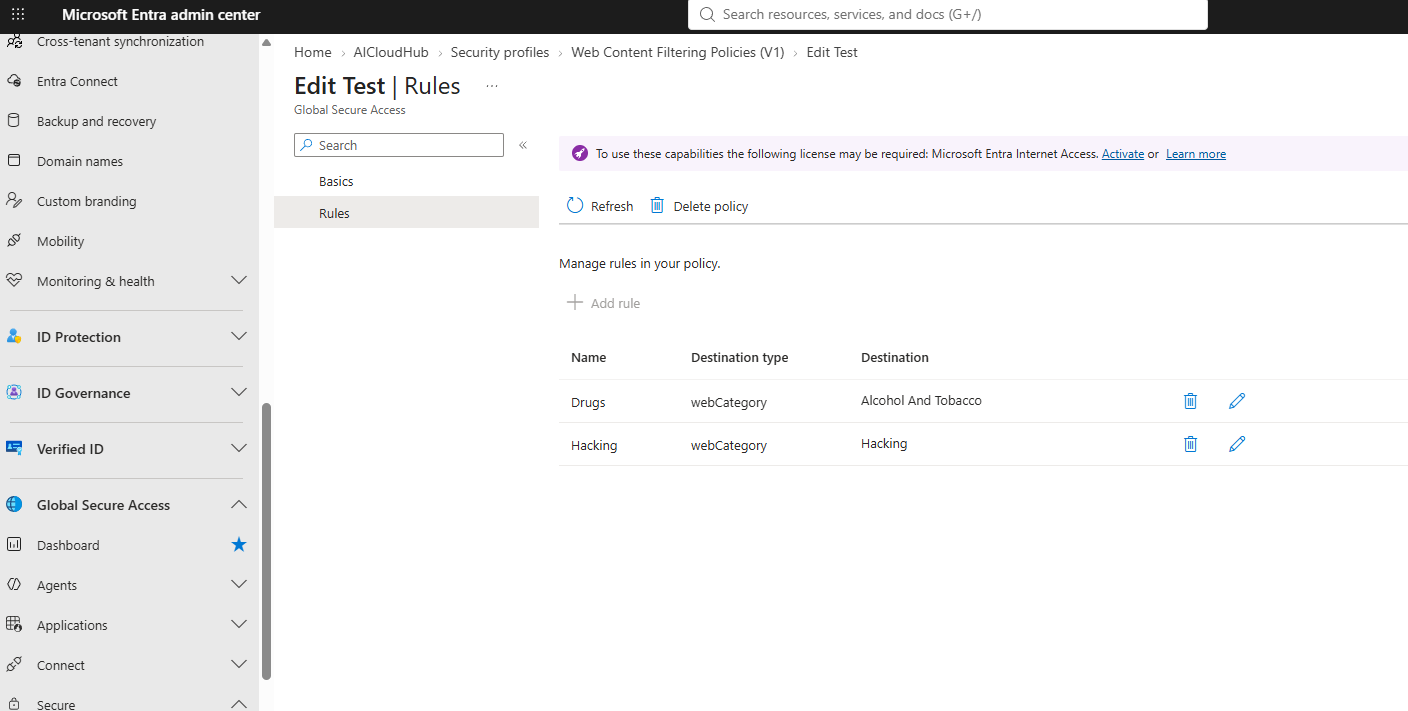Viewport: 1408px width, 711px height.
Task: Click the Backup and recovery sidebar icon
Action: pos(14,121)
